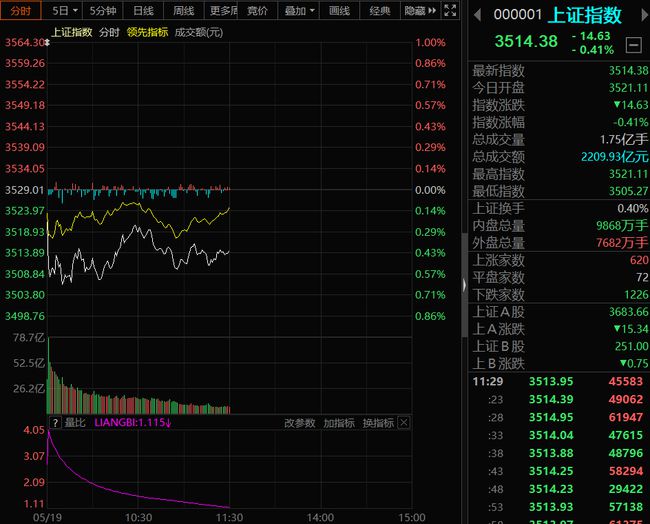Open the 5日 period dropdown

pyautogui.click(x=65, y=10)
